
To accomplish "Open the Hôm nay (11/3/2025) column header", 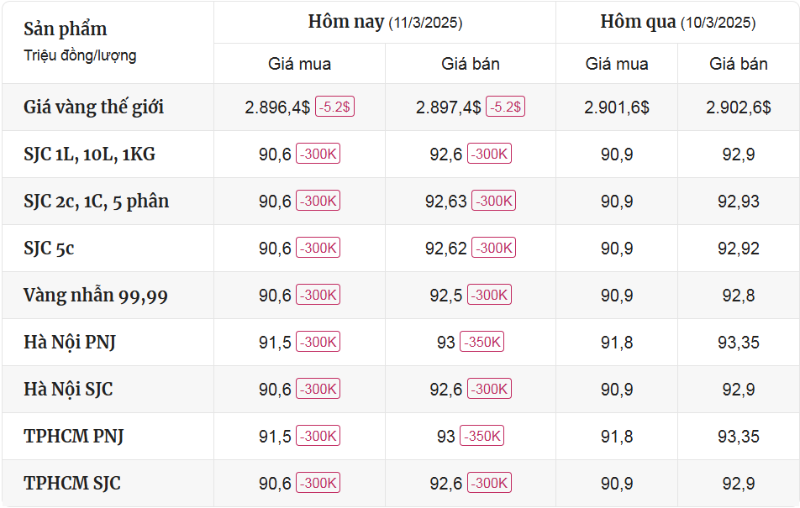I will pyautogui.click(x=385, y=22).
